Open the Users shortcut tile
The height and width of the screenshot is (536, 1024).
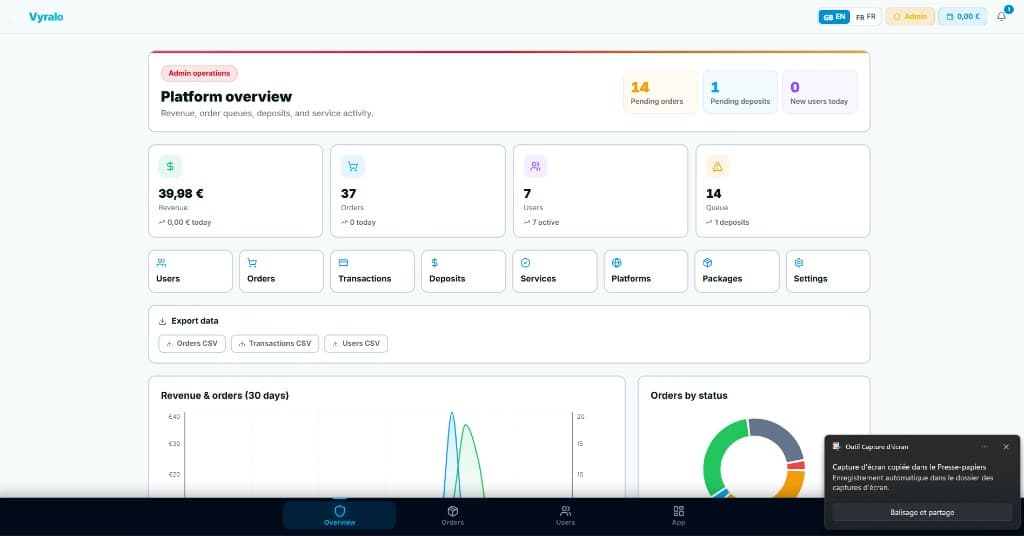190,271
